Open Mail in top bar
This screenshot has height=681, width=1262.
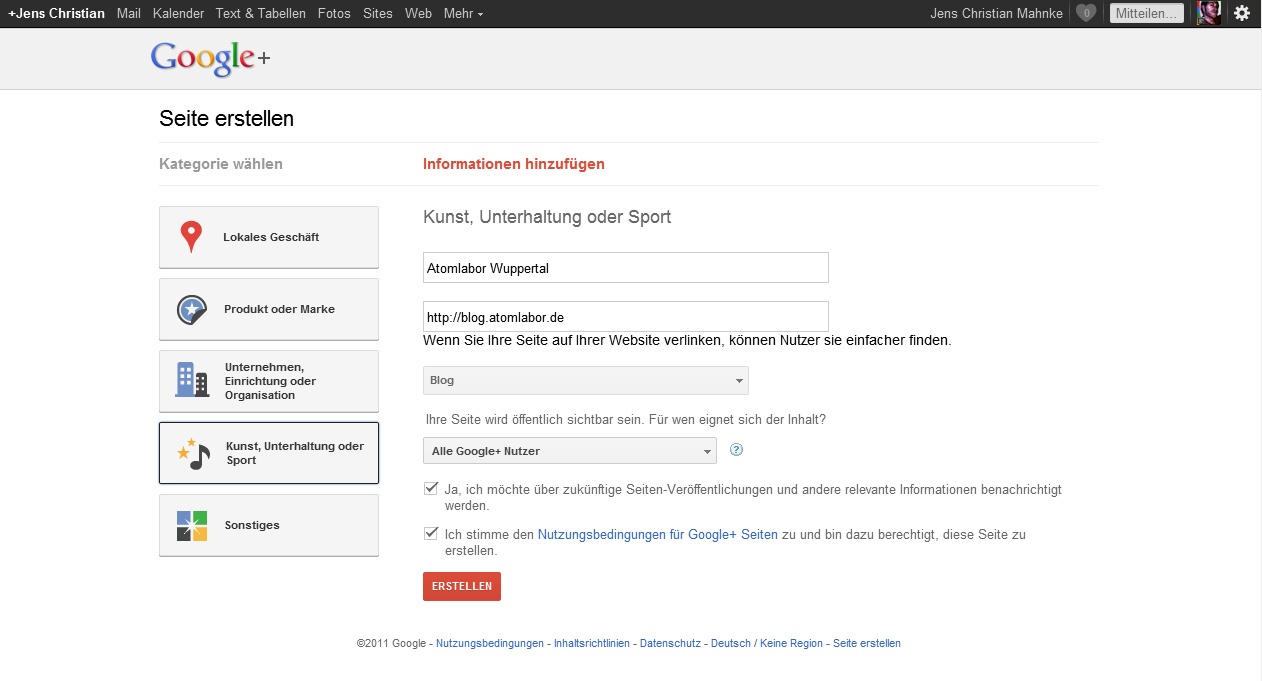(x=128, y=13)
